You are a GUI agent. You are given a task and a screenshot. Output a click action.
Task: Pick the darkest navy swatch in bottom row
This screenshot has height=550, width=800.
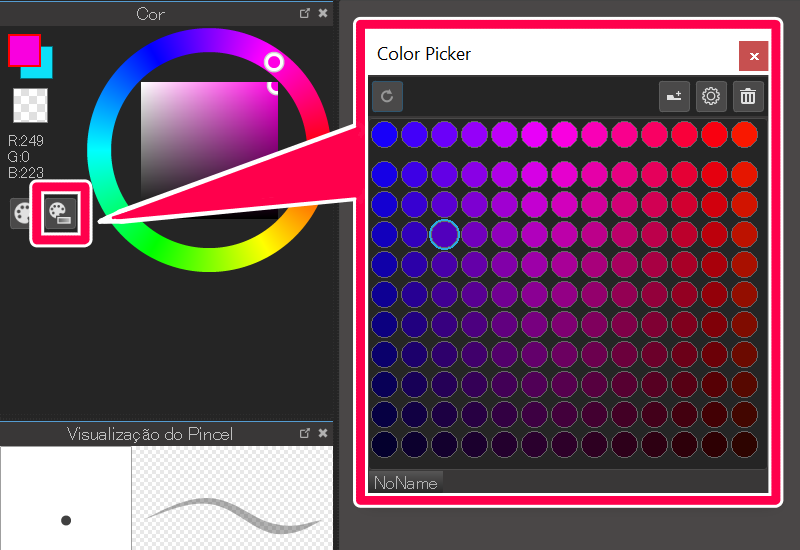coord(384,444)
